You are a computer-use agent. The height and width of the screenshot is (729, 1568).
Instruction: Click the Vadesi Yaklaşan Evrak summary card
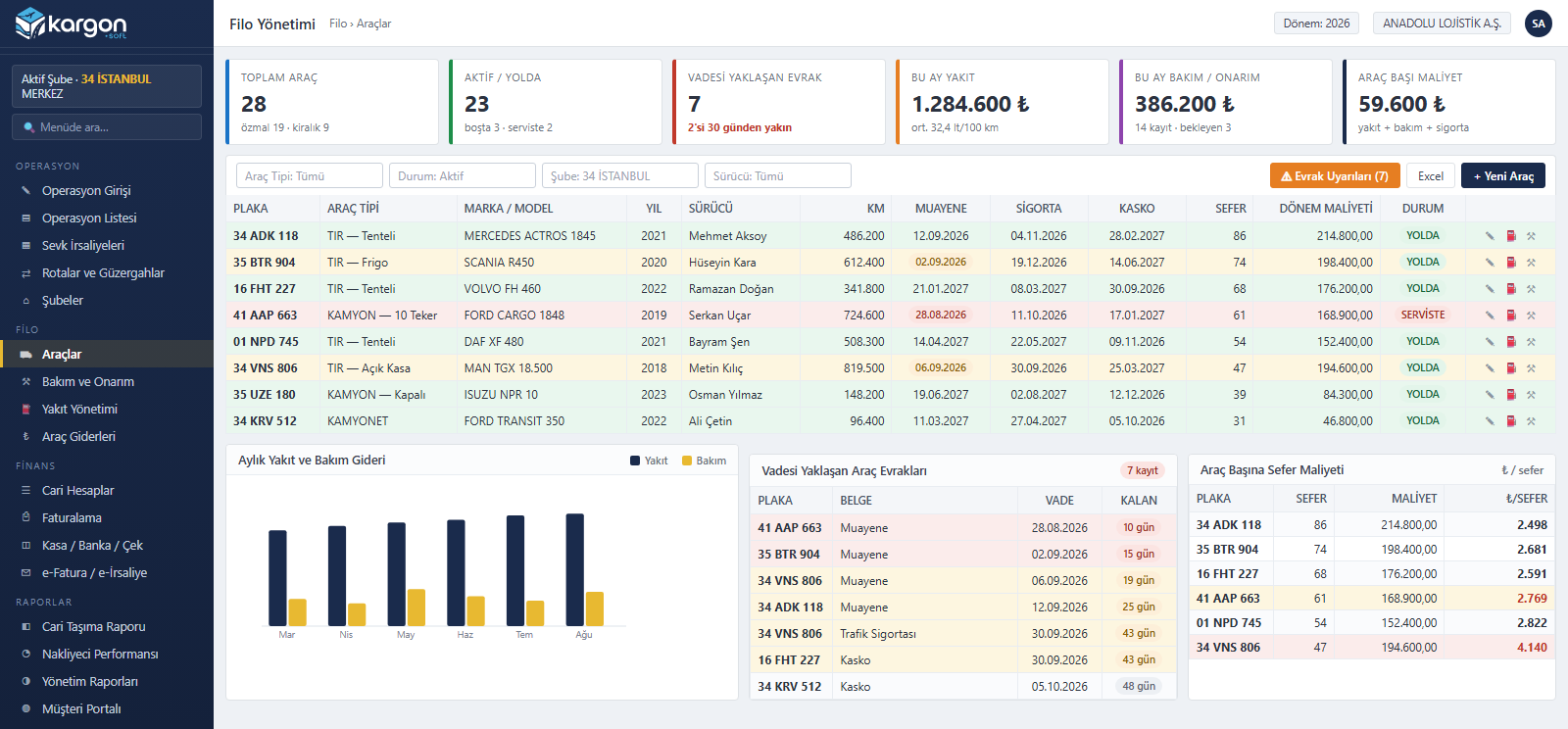click(x=779, y=102)
